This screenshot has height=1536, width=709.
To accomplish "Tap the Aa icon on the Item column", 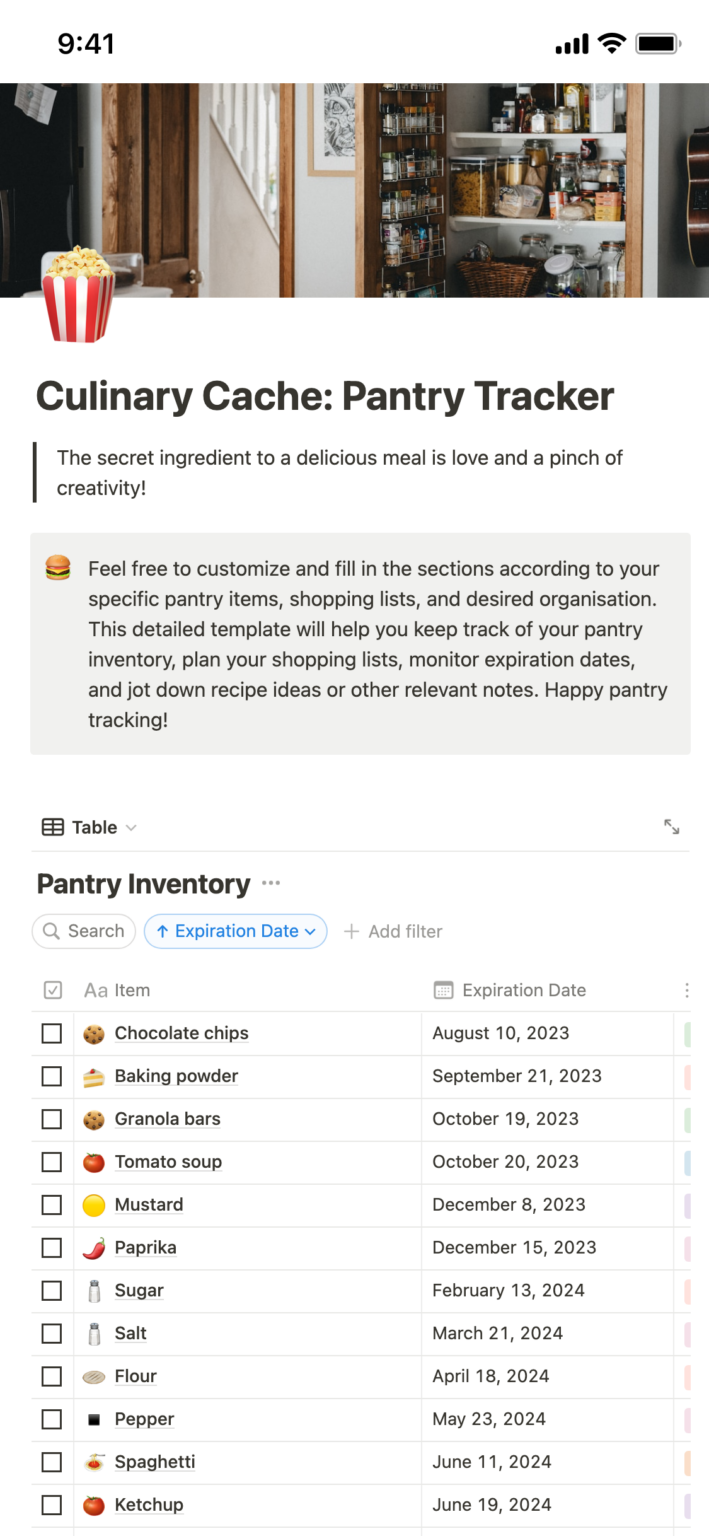I will click(x=97, y=990).
